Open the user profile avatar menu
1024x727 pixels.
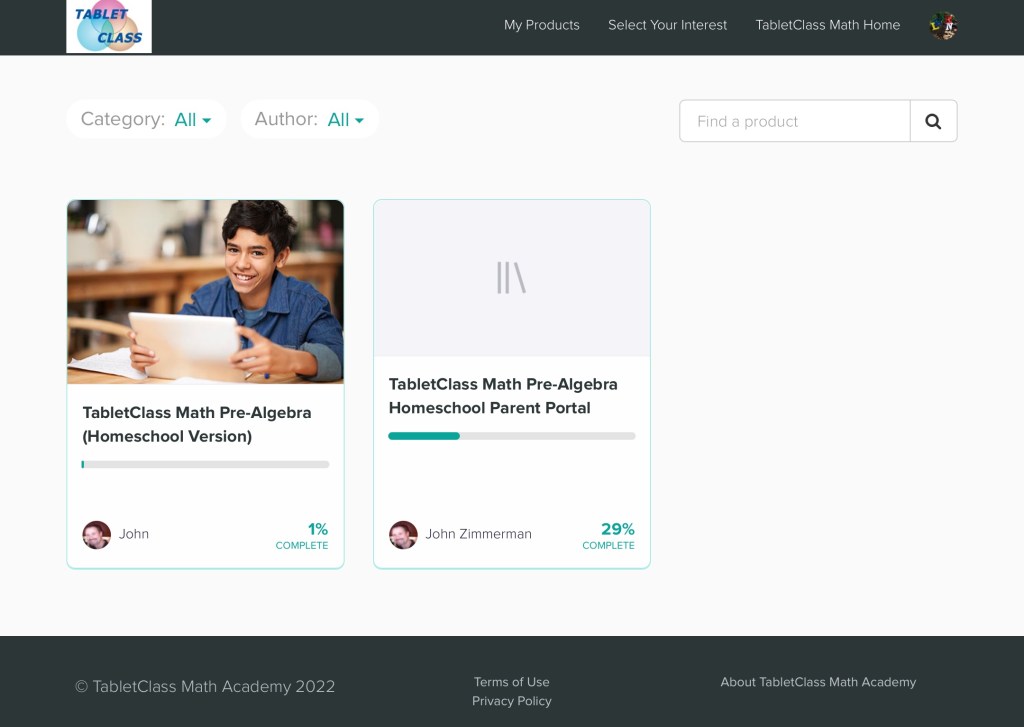pos(942,26)
